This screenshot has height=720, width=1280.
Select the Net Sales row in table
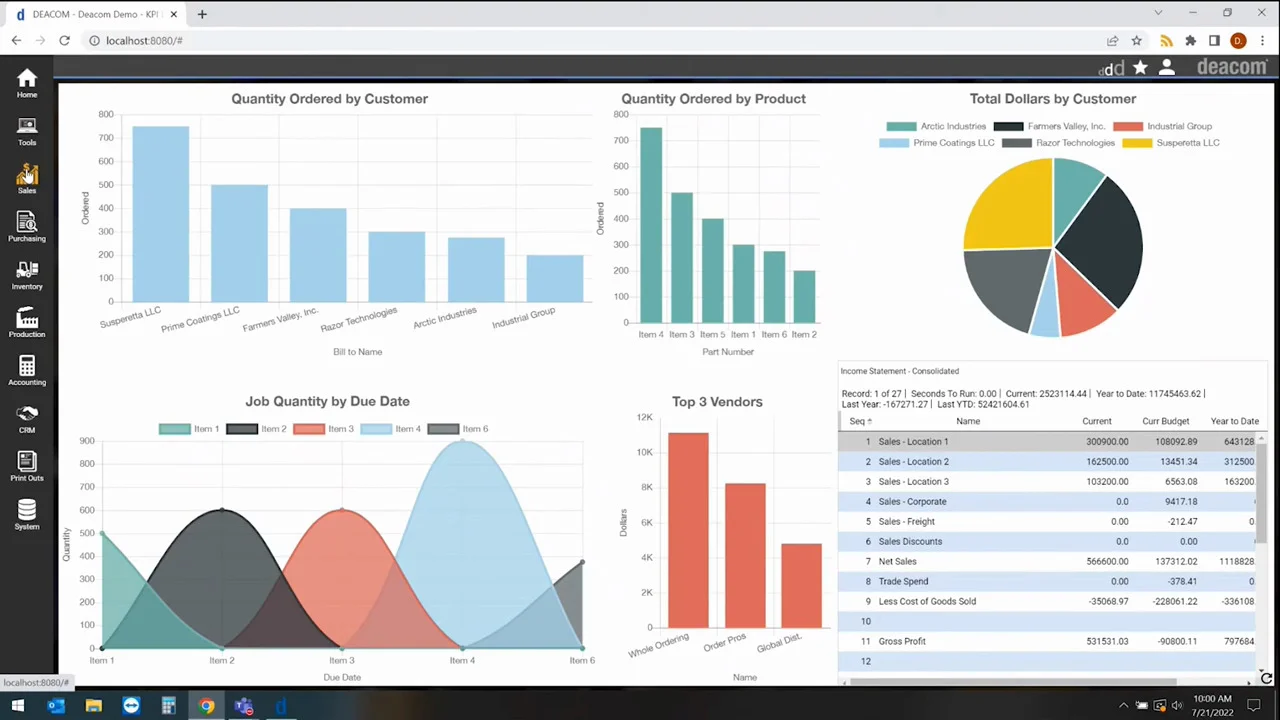897,561
